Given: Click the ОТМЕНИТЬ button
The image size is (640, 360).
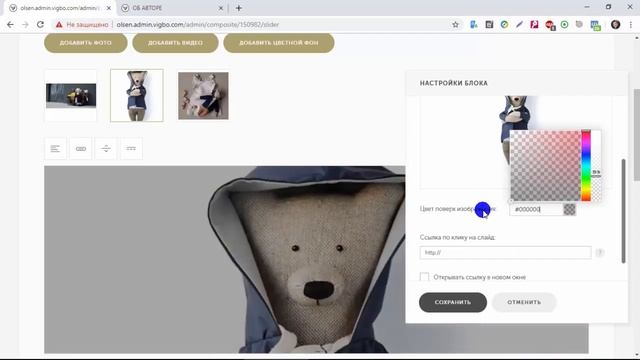Looking at the screenshot, I should (x=524, y=302).
